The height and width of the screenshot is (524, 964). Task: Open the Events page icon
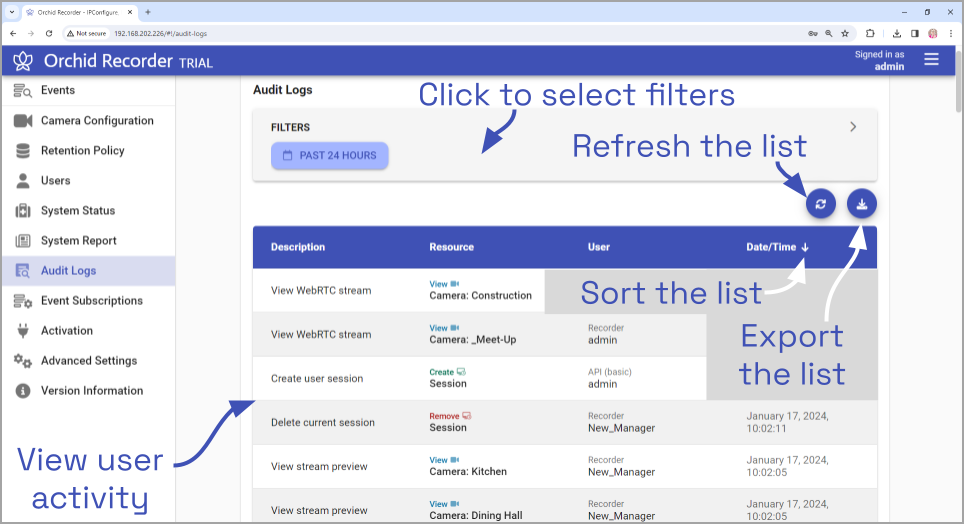point(23,90)
